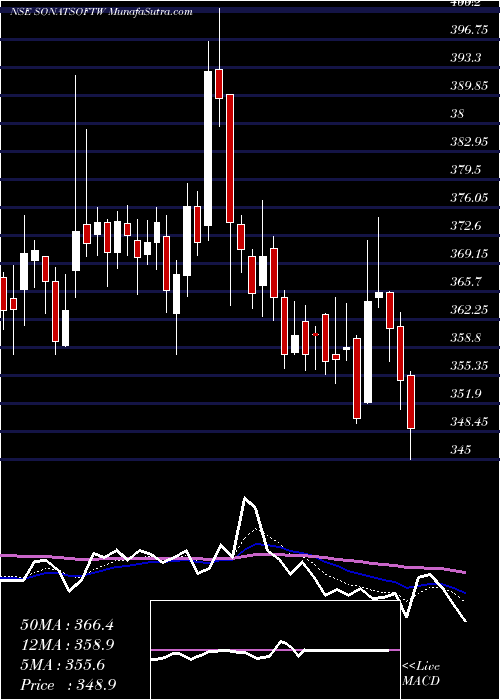The height and width of the screenshot is (700, 500).
Task: Click the 362.25 price axis label
Action: click(x=468, y=309)
